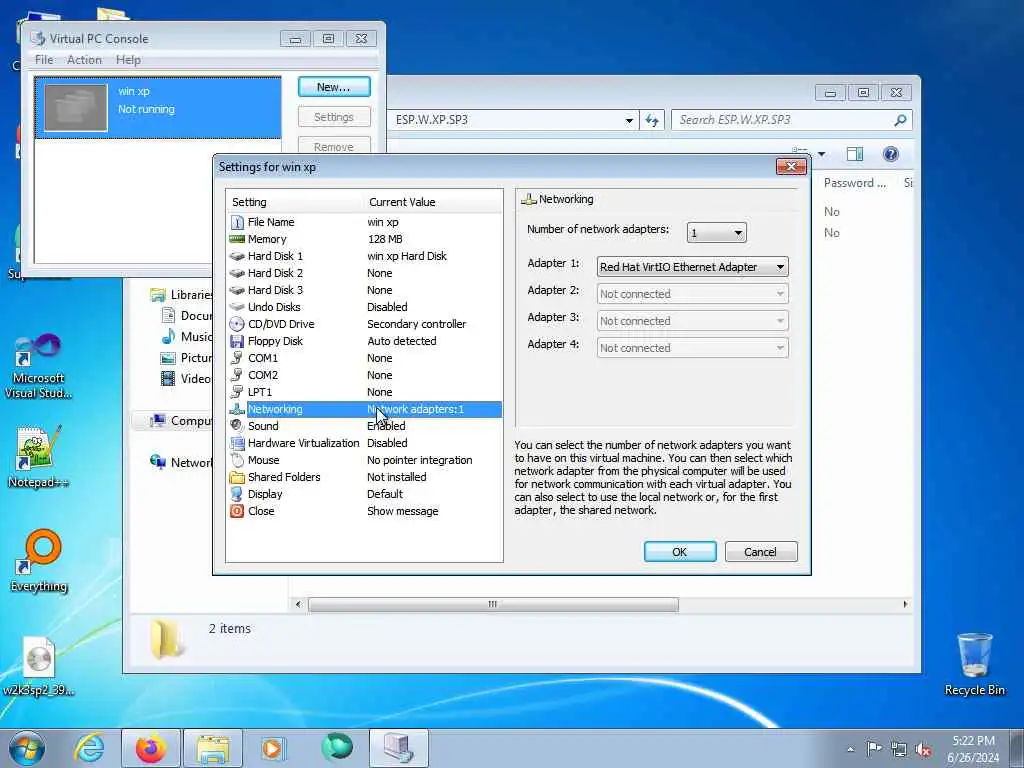The height and width of the screenshot is (768, 1024).
Task: Open Explorer help question mark icon
Action: (890, 154)
